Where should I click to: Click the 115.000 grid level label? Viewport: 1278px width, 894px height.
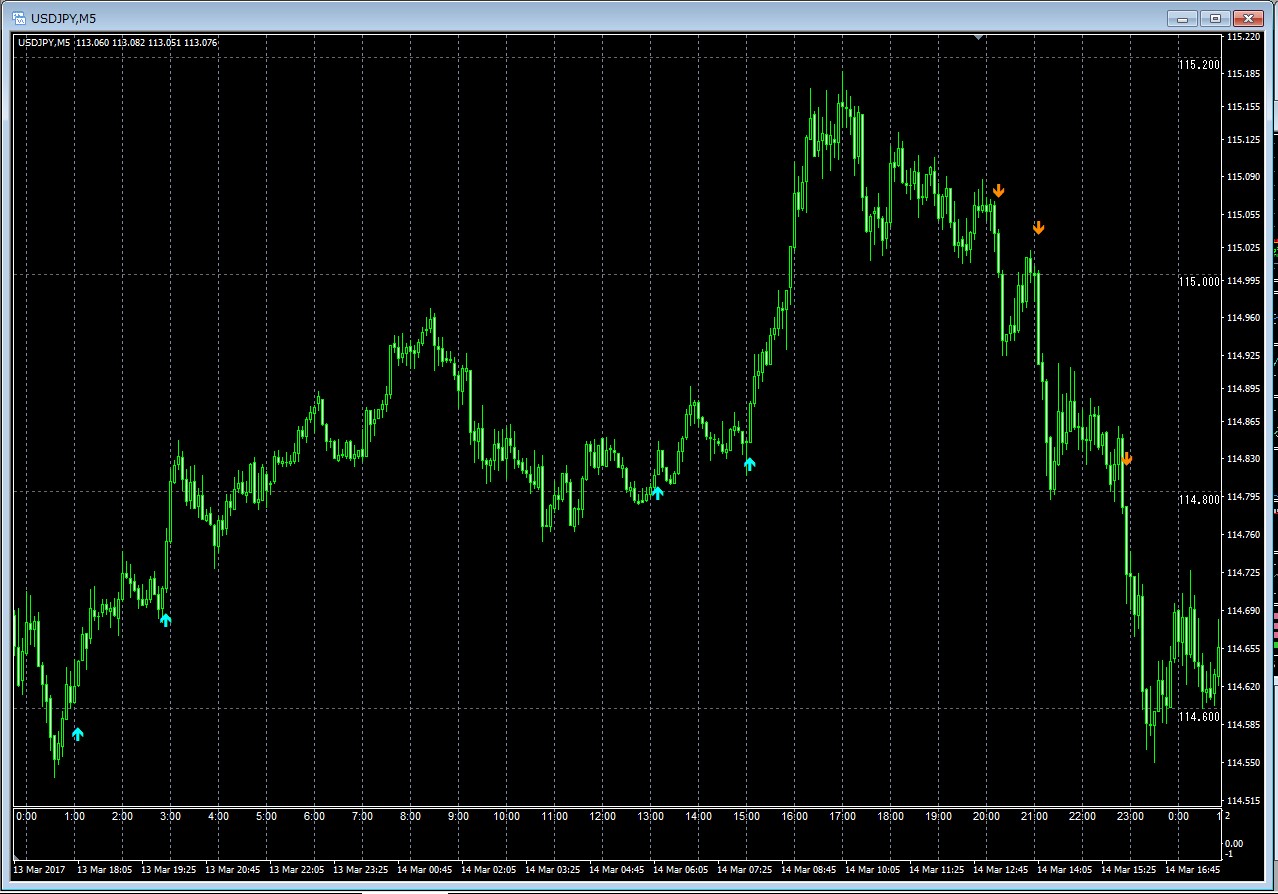click(x=1199, y=282)
